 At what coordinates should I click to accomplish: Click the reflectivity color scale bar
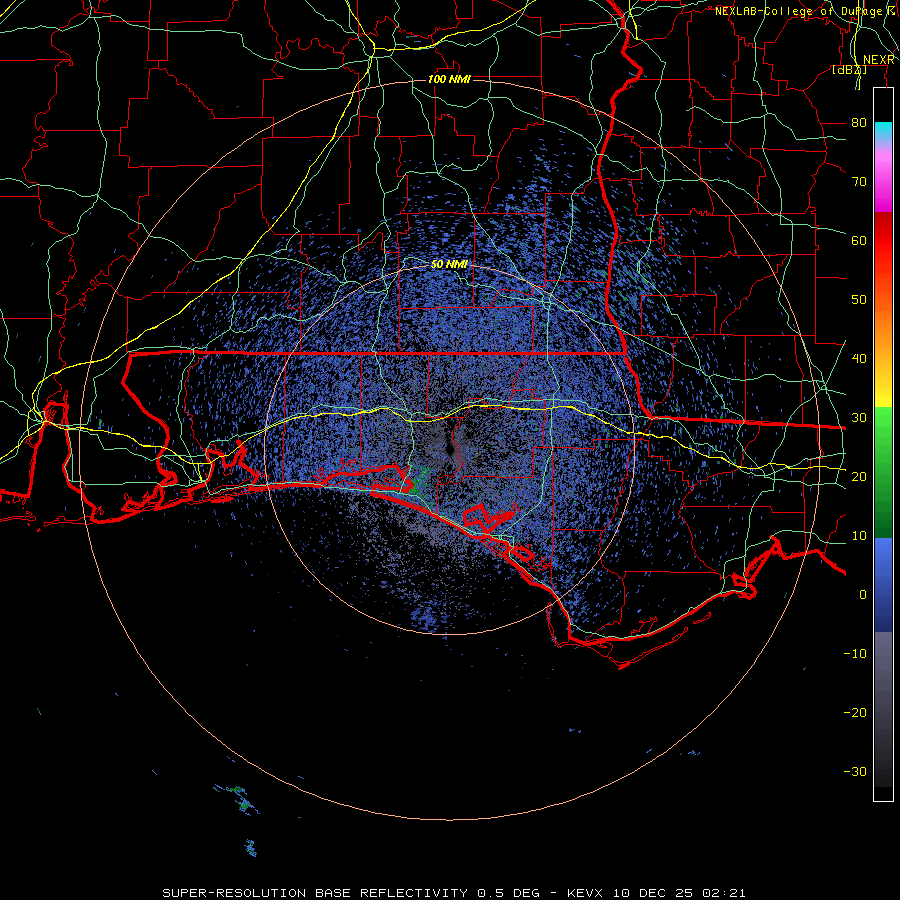click(x=883, y=444)
